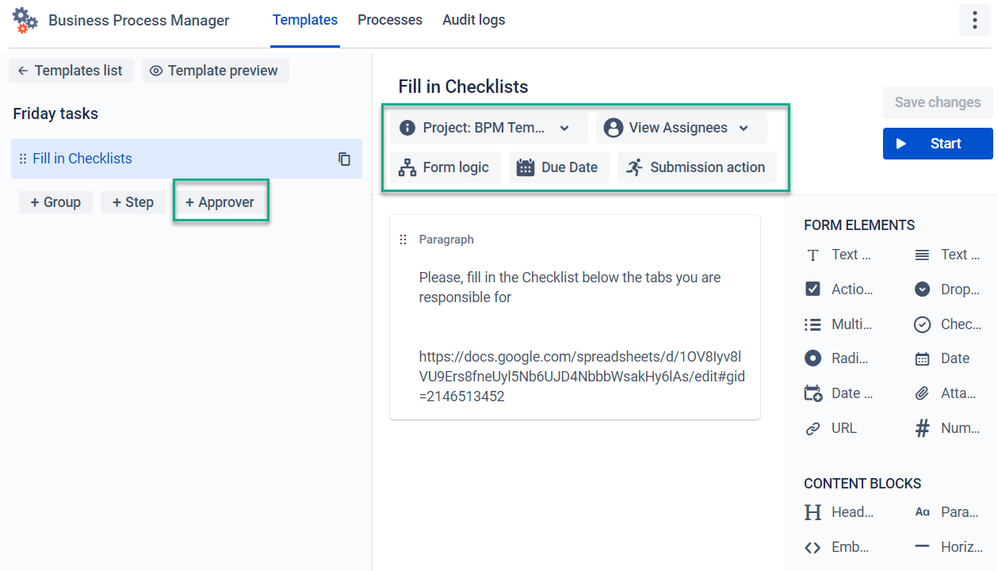Add the Radio button form element

click(x=837, y=358)
